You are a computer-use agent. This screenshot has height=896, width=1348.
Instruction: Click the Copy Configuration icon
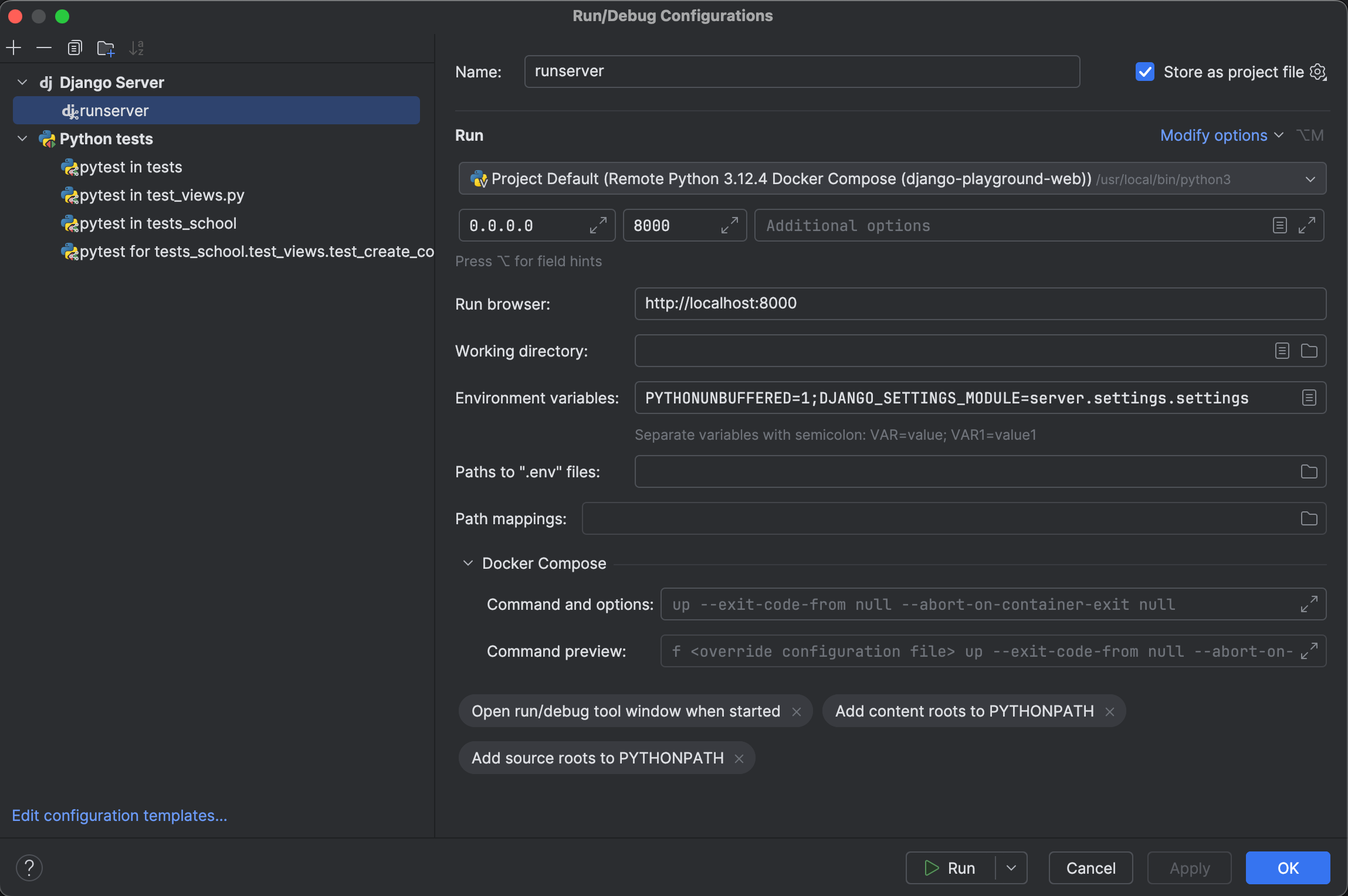click(x=74, y=47)
